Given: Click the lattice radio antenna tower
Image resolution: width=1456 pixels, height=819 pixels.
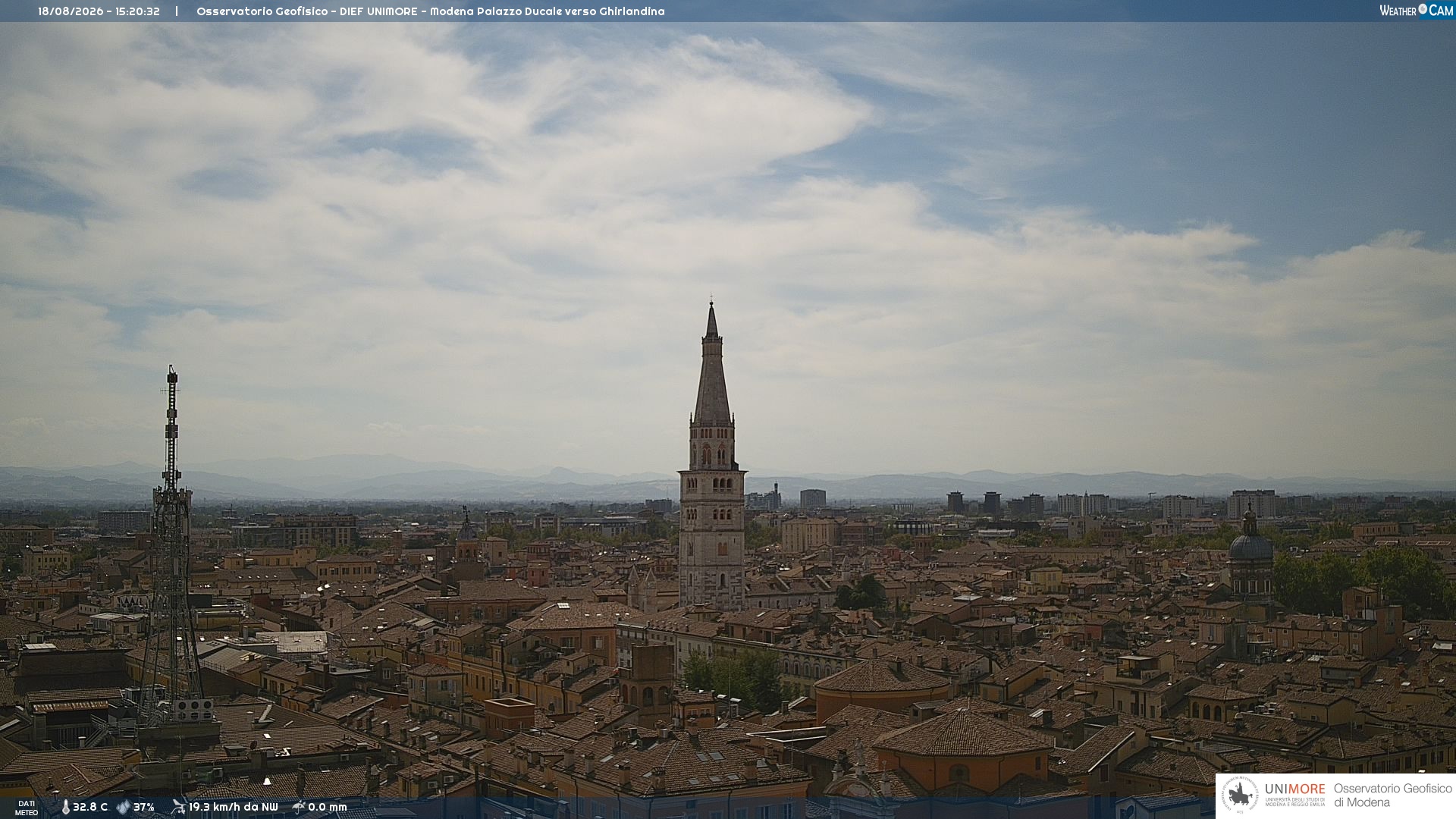Looking at the screenshot, I should click(172, 546).
